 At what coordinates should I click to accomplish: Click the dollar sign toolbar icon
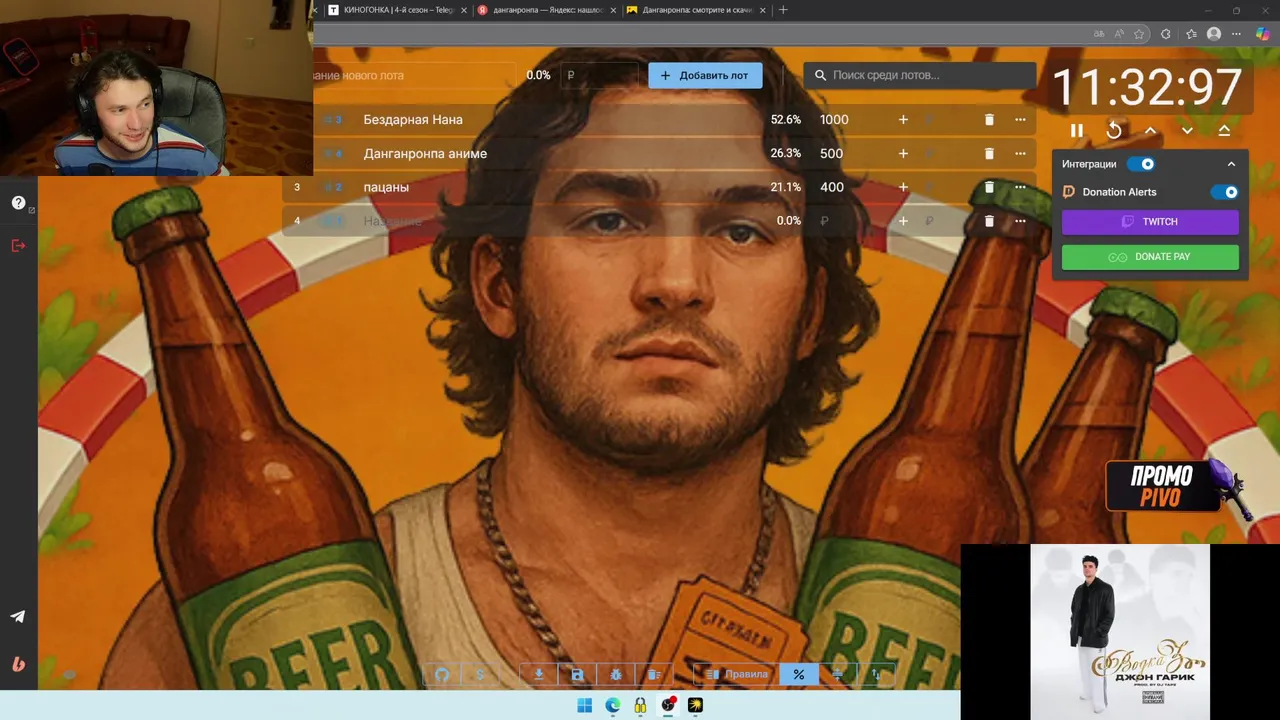[480, 674]
